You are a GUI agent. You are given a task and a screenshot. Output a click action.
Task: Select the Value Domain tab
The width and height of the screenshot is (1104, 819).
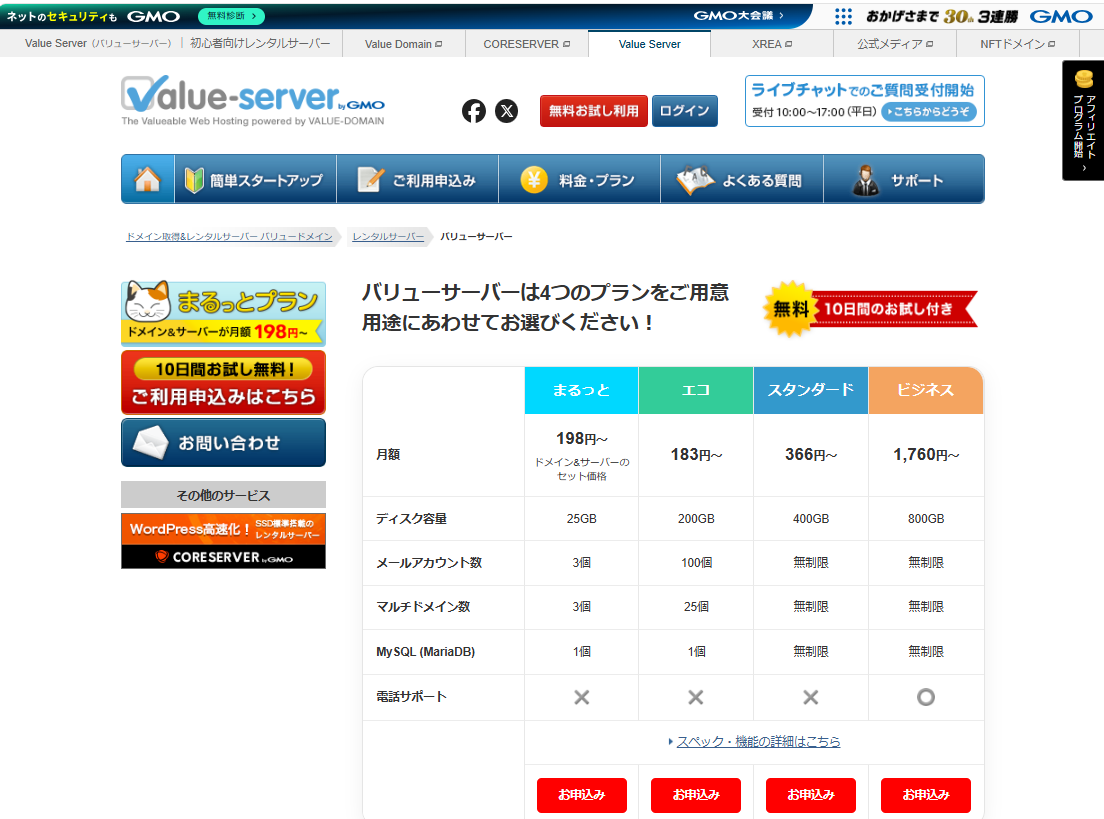[x=402, y=43]
